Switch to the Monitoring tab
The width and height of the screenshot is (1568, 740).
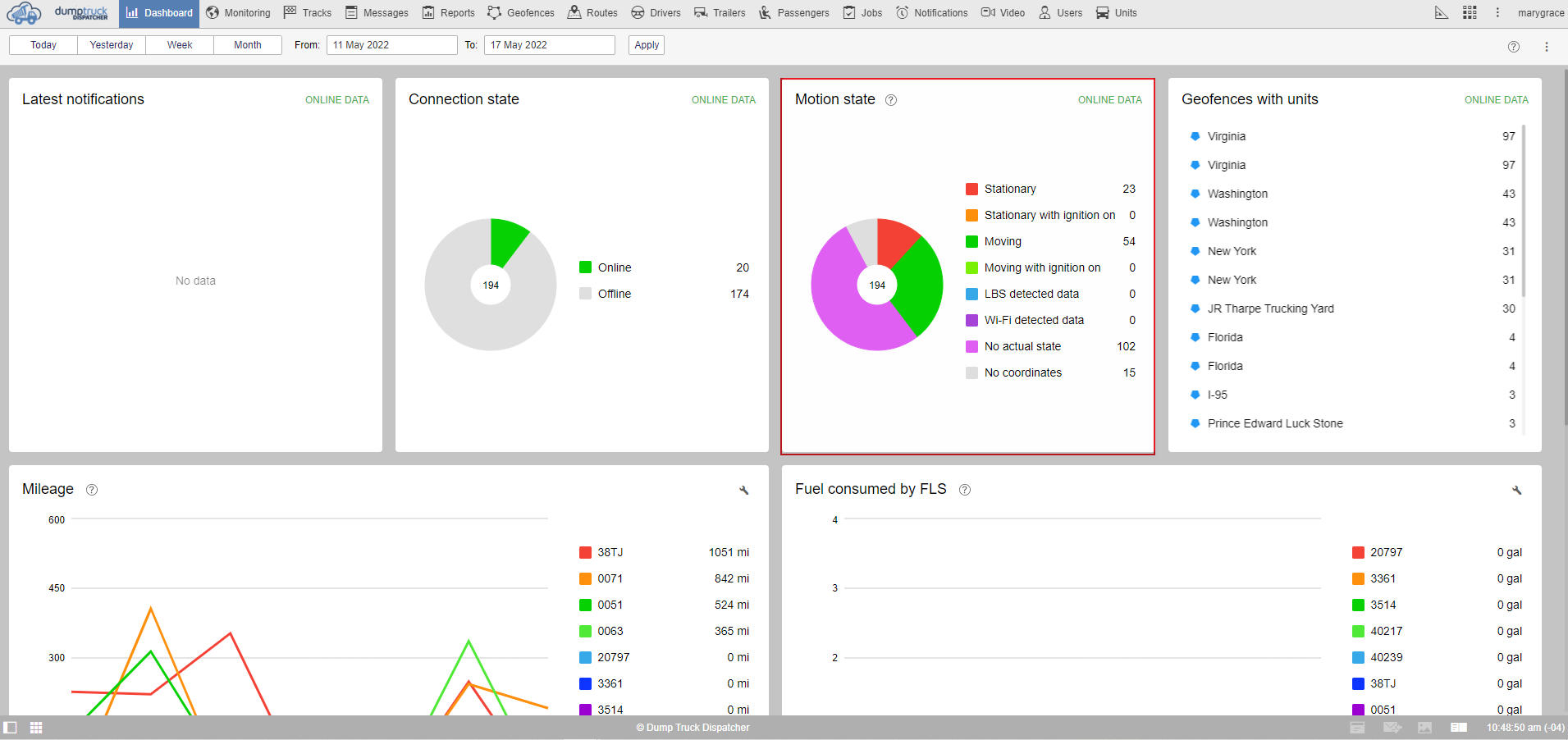(x=238, y=13)
